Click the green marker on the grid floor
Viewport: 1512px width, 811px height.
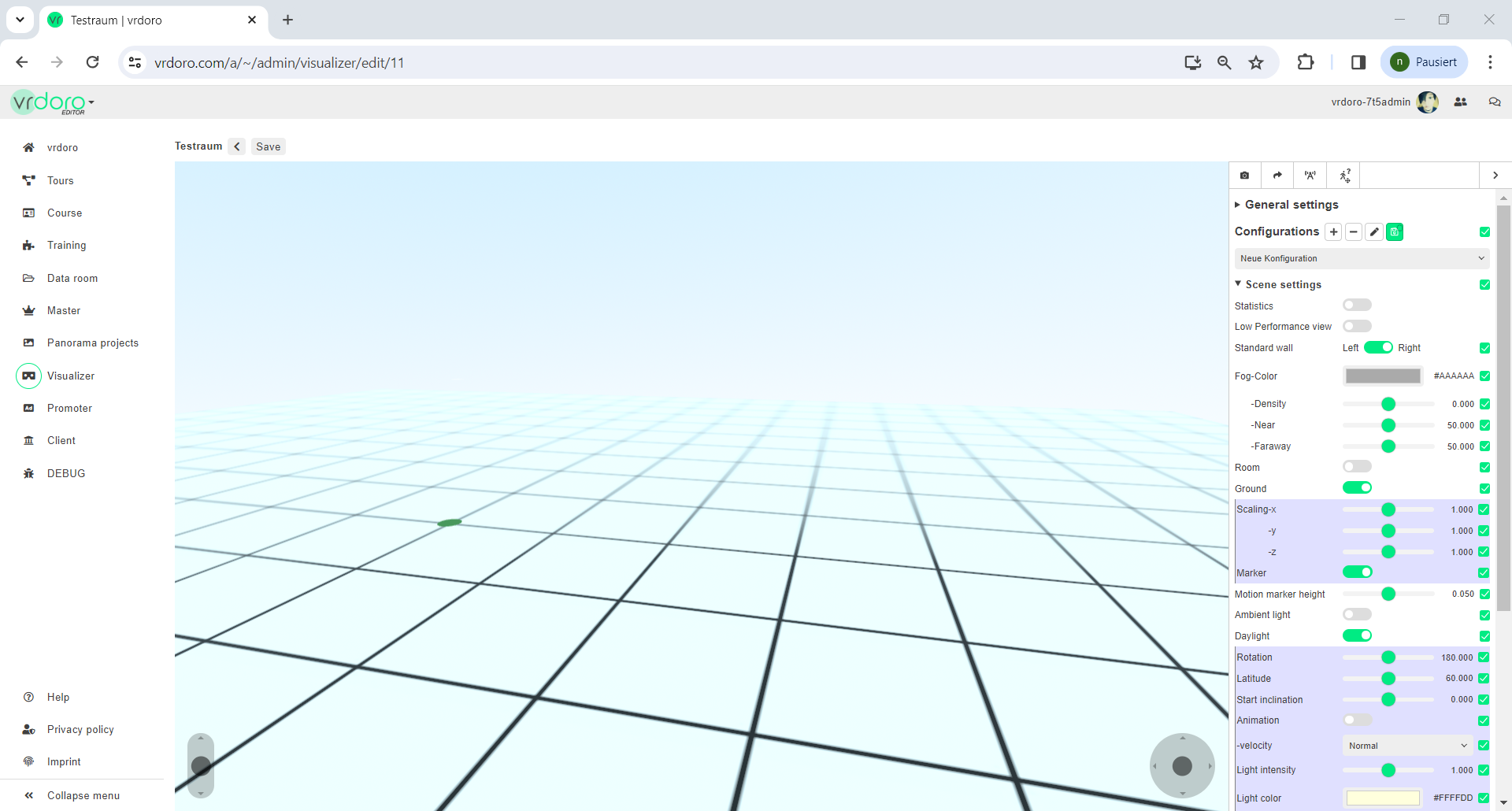tap(449, 523)
